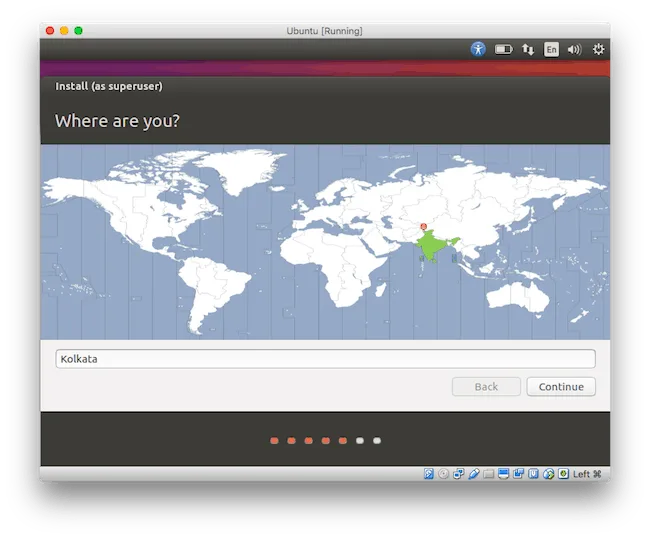
Task: Focus the Kolkata location text field
Action: pos(325,359)
